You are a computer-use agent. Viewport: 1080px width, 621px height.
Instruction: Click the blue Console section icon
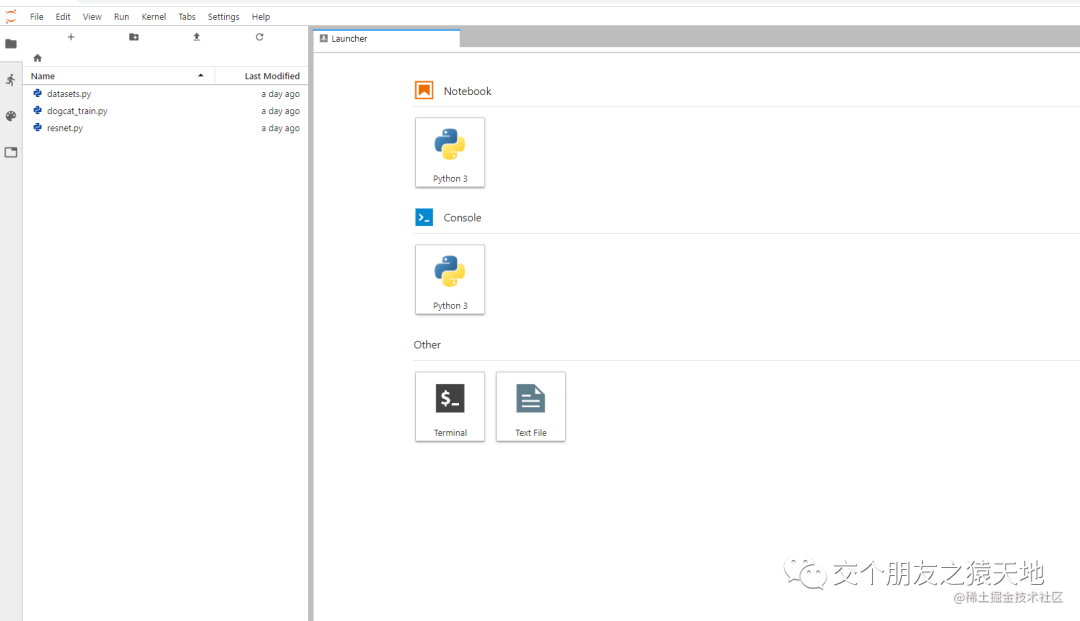pyautogui.click(x=424, y=218)
